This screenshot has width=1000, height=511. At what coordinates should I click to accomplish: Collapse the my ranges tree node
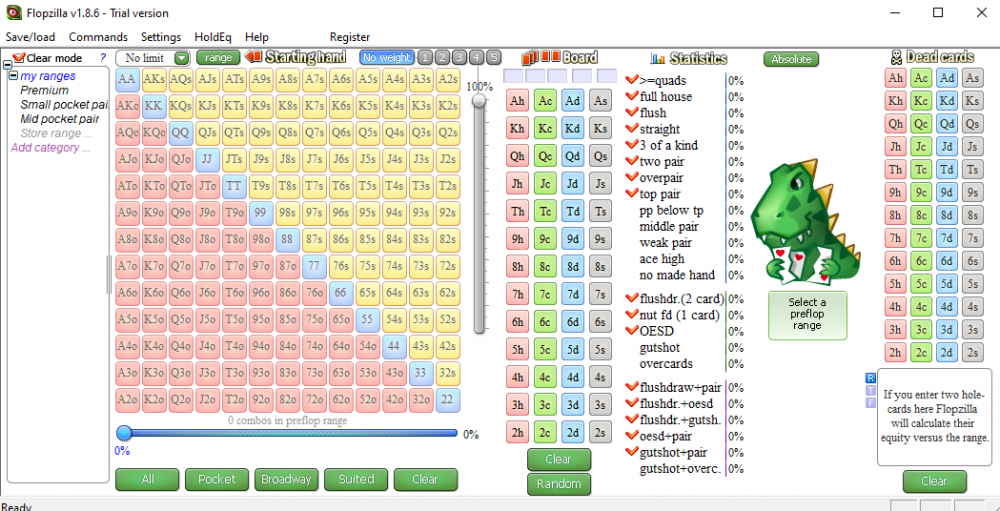[x=13, y=76]
